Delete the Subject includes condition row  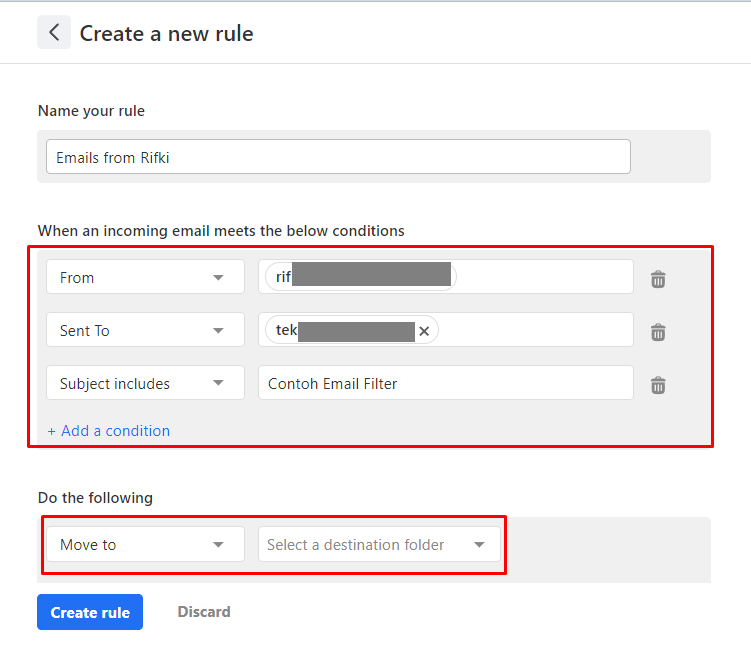658,384
